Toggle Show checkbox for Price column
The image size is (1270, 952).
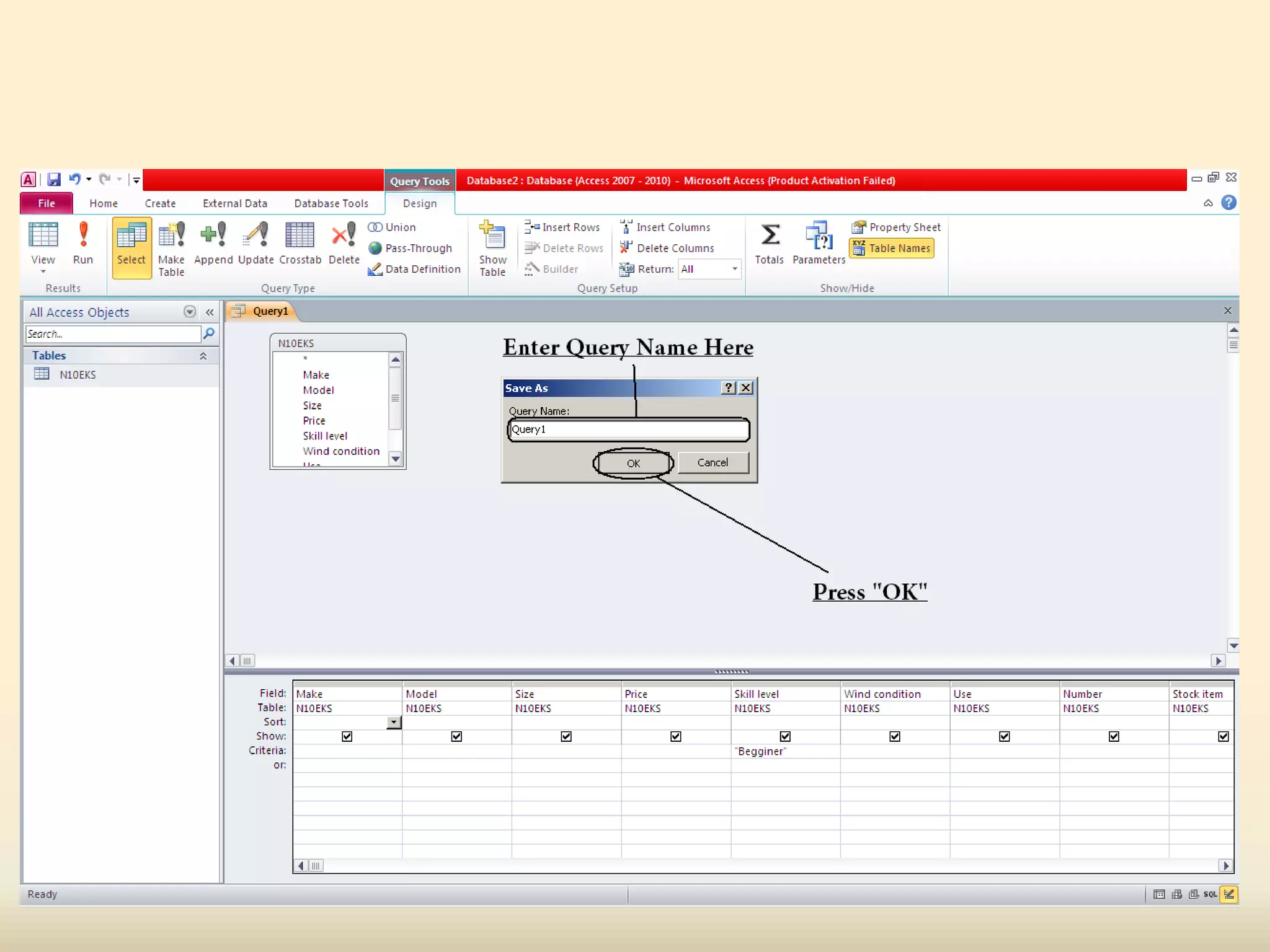point(676,736)
